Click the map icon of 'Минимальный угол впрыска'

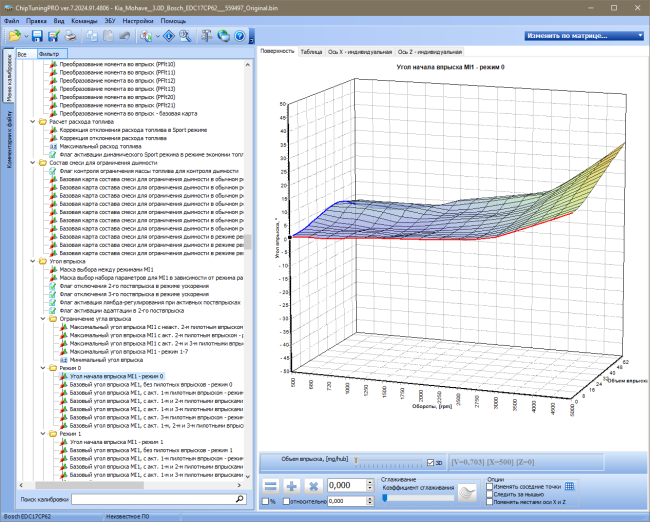tap(64, 360)
